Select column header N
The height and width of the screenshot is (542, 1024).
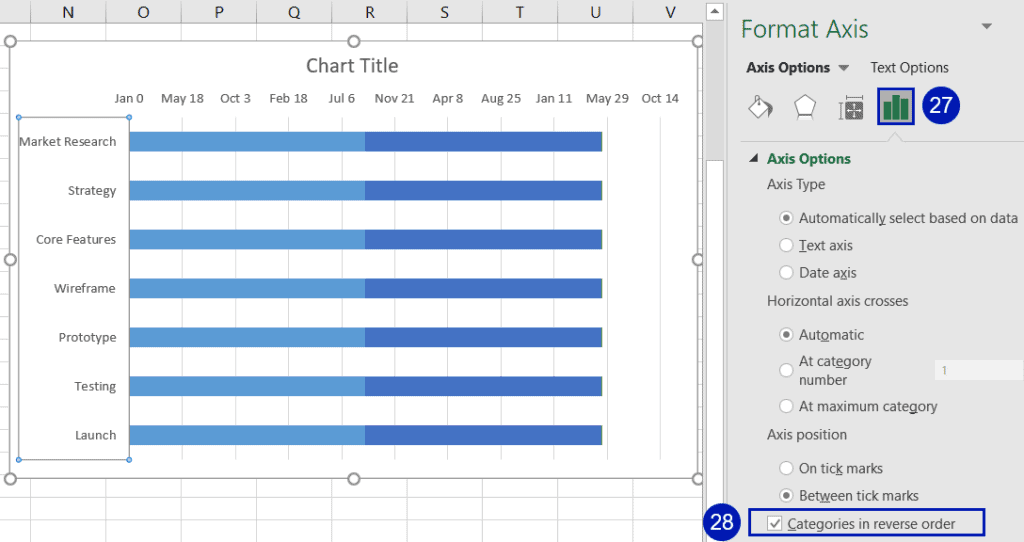(68, 12)
